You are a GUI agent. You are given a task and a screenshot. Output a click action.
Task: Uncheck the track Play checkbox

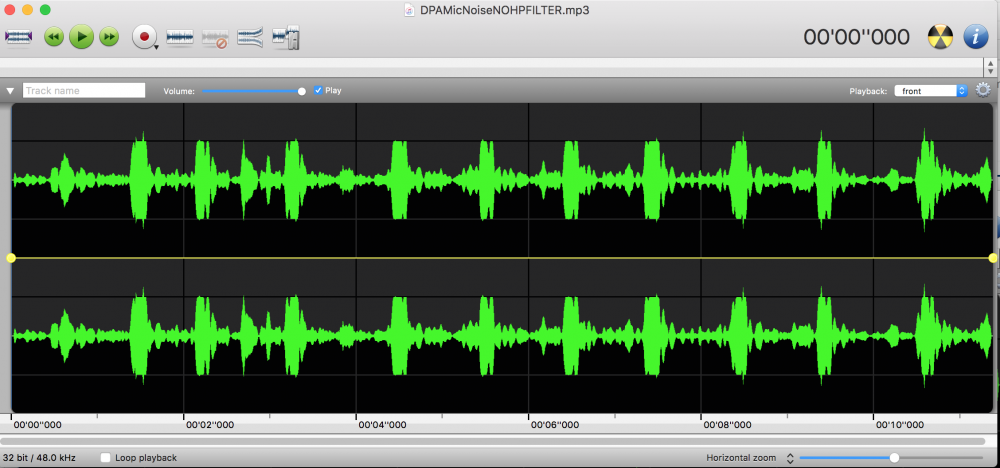point(318,91)
